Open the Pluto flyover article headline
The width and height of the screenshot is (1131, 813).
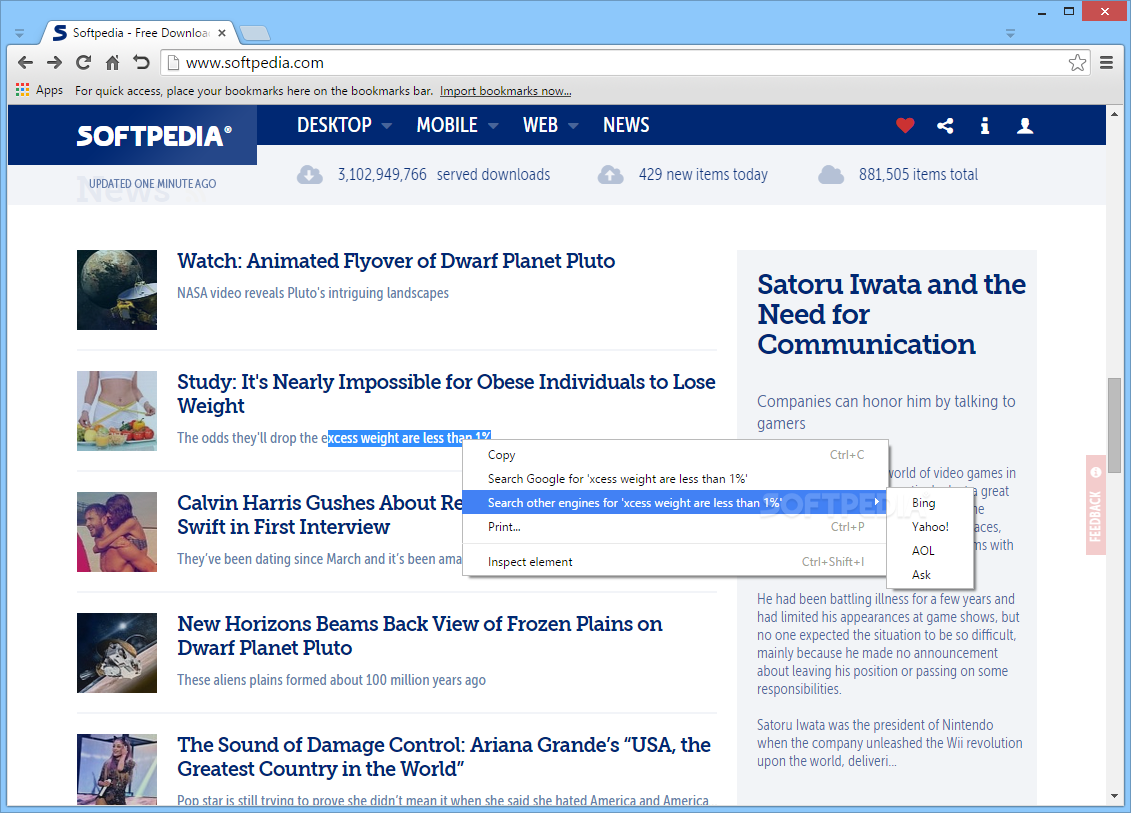pyautogui.click(x=396, y=261)
